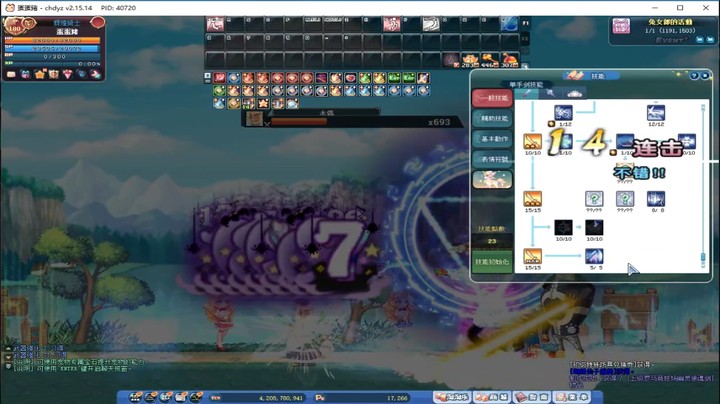Select the orange sword skill at 10/10
Image resolution: width=720 pixels, height=404 pixels.
click(533, 141)
